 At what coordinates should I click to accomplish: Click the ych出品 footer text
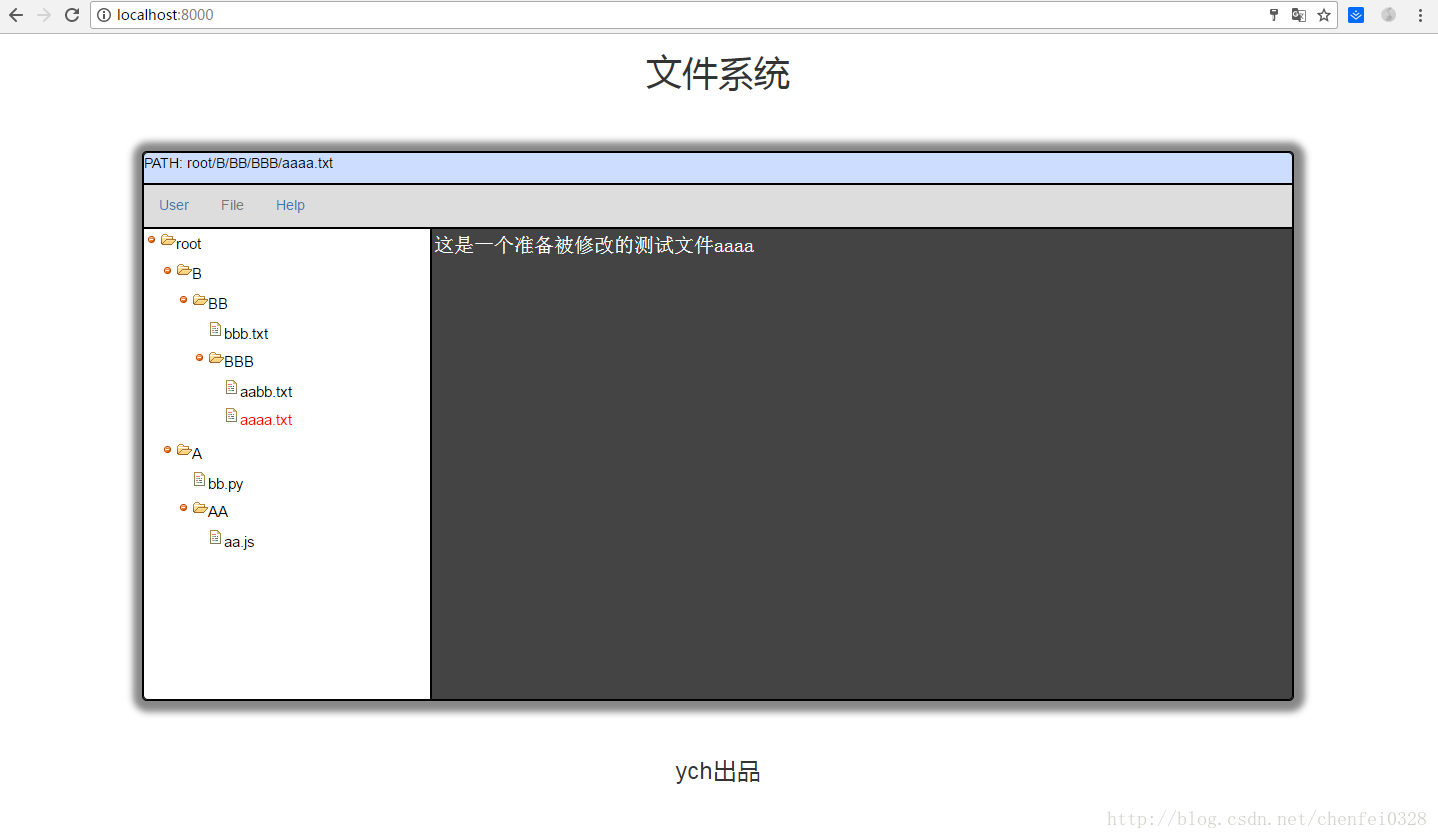point(718,771)
